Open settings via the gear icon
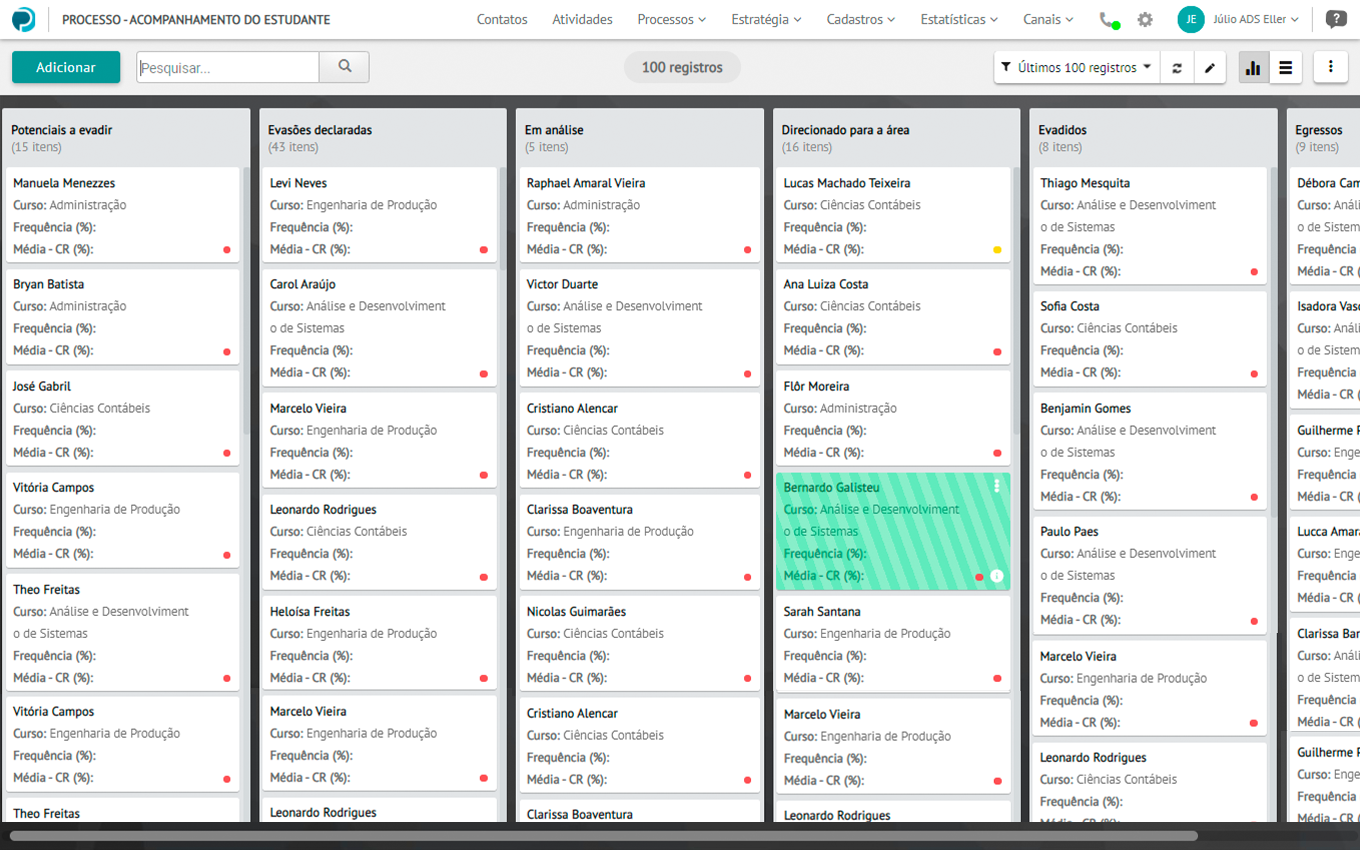The height and width of the screenshot is (850, 1360). pos(1145,20)
